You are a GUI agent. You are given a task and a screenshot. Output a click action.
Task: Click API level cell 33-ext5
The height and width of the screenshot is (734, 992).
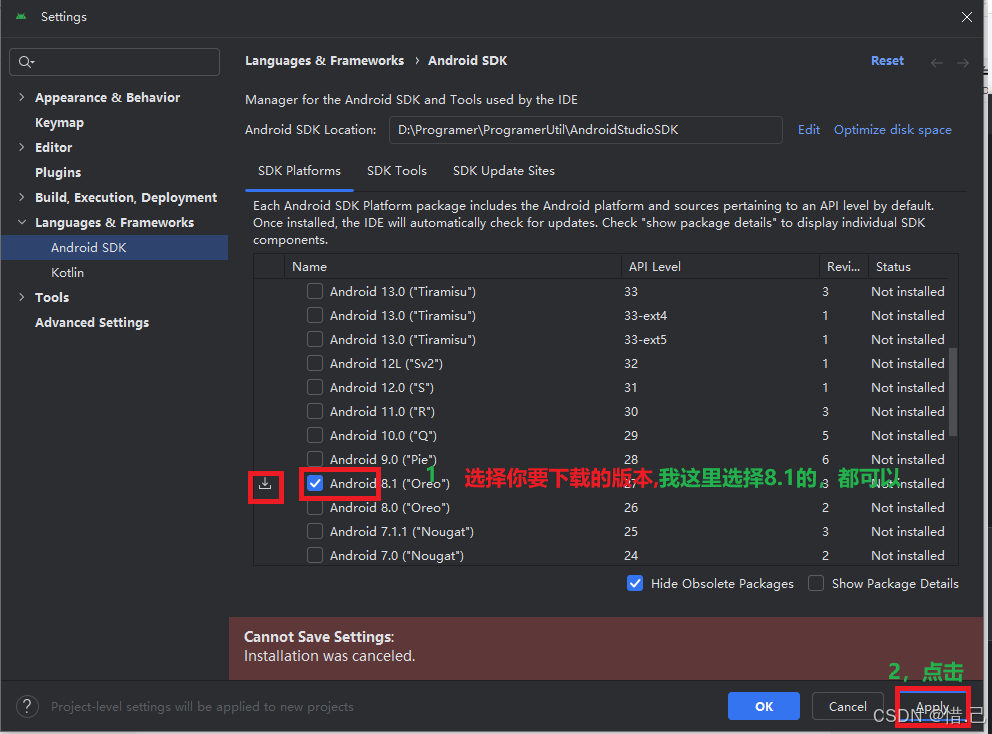click(645, 339)
